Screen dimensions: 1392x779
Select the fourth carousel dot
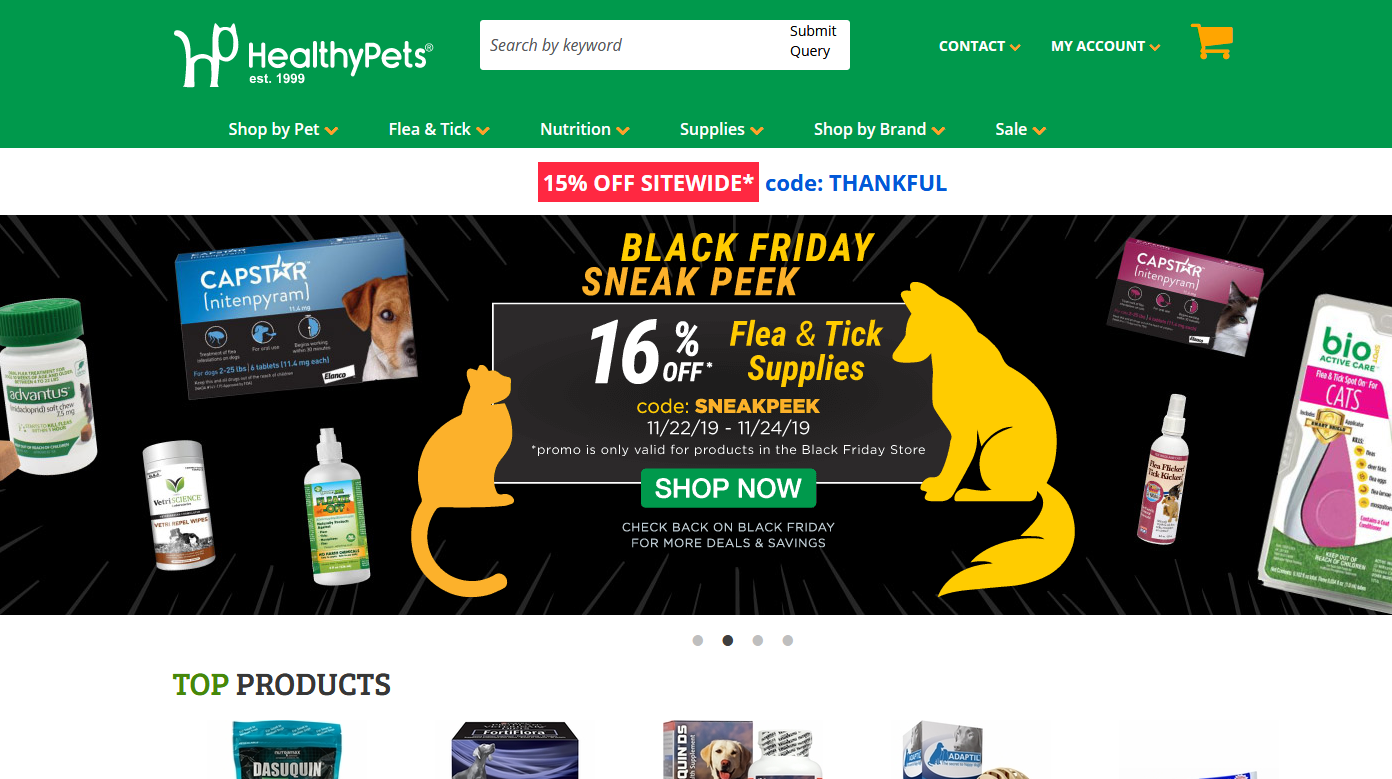point(788,641)
